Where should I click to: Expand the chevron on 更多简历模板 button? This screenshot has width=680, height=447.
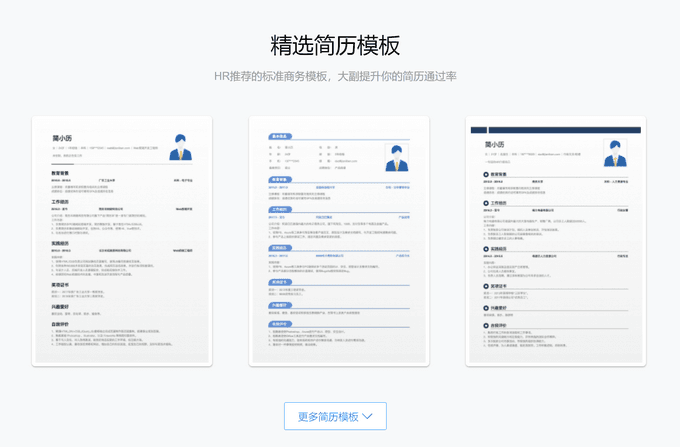pos(367,416)
